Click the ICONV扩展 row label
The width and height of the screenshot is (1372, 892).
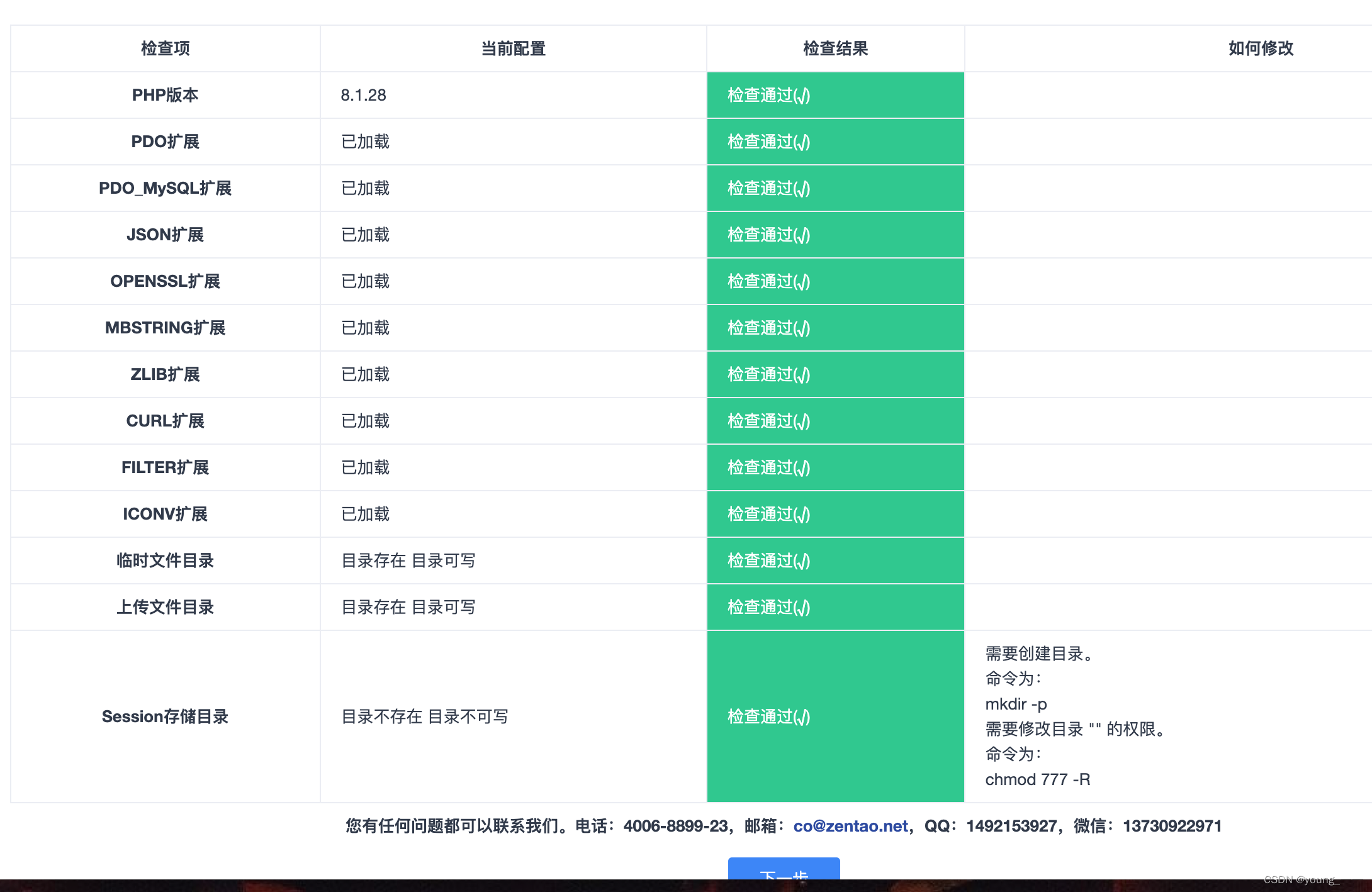tap(165, 514)
